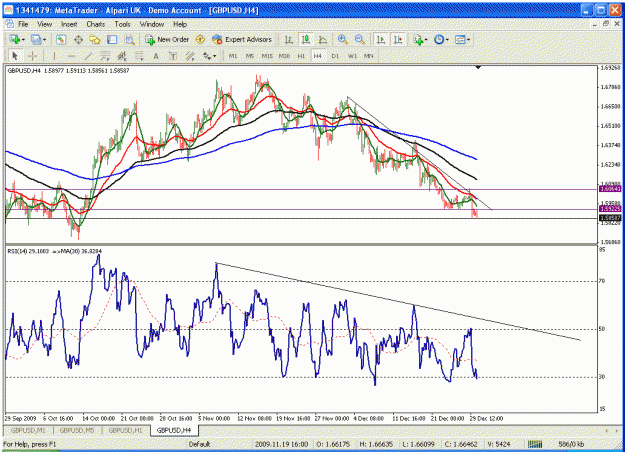The image size is (625, 452).
Task: Open the File menu
Action: tap(23, 24)
